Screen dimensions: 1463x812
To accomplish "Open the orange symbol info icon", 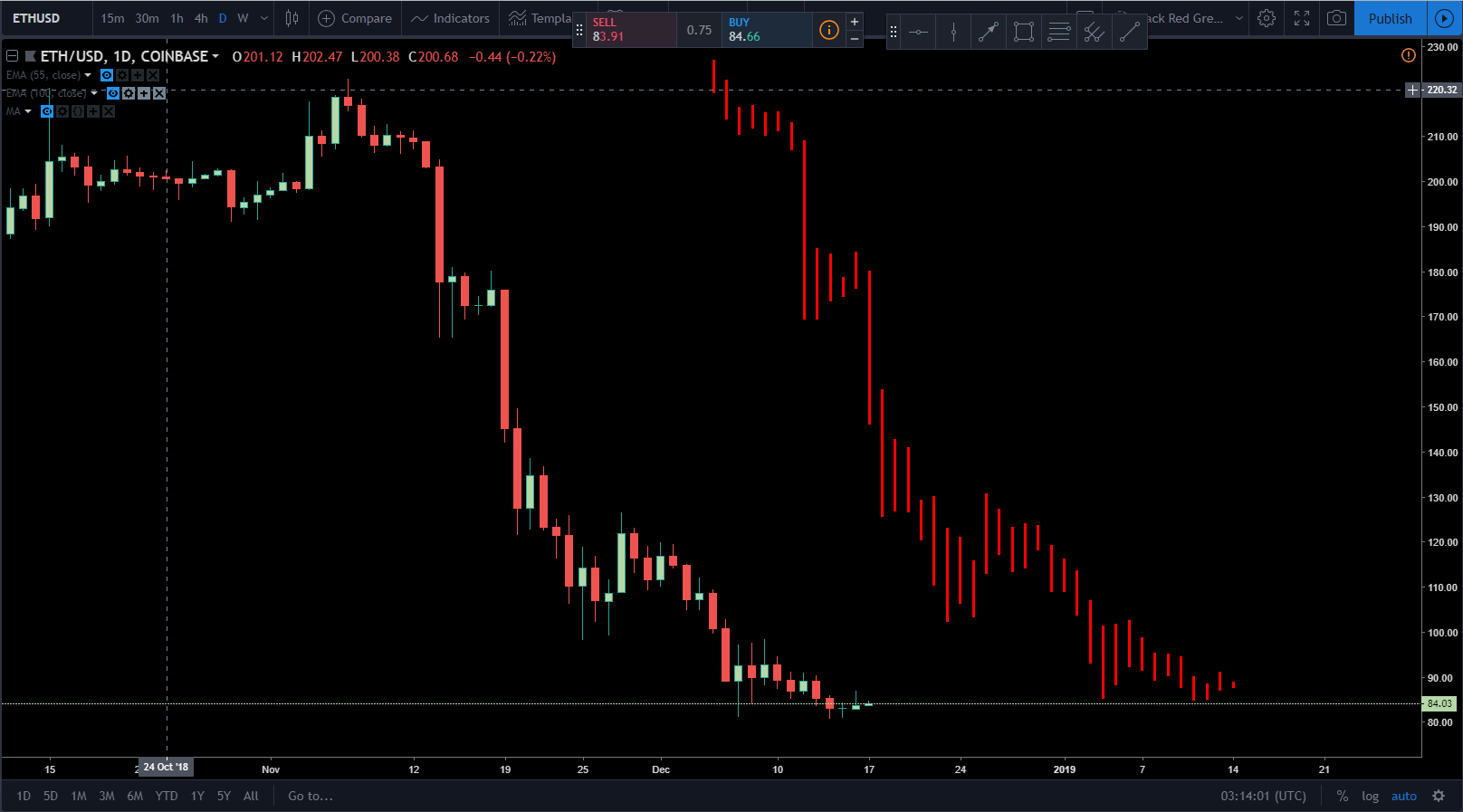I will [828, 30].
